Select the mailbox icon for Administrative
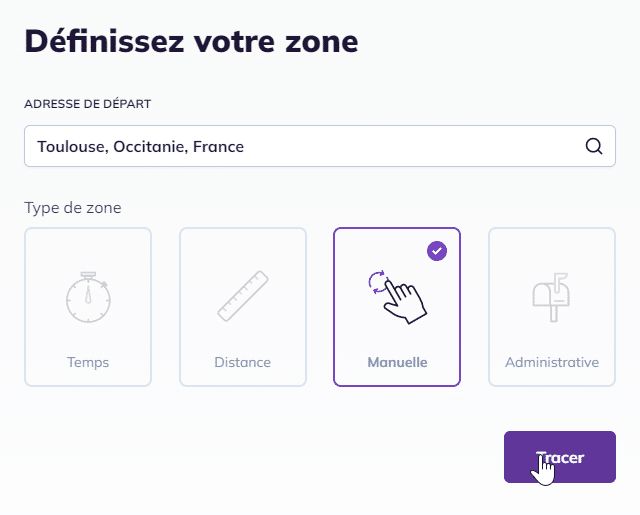 [551, 297]
